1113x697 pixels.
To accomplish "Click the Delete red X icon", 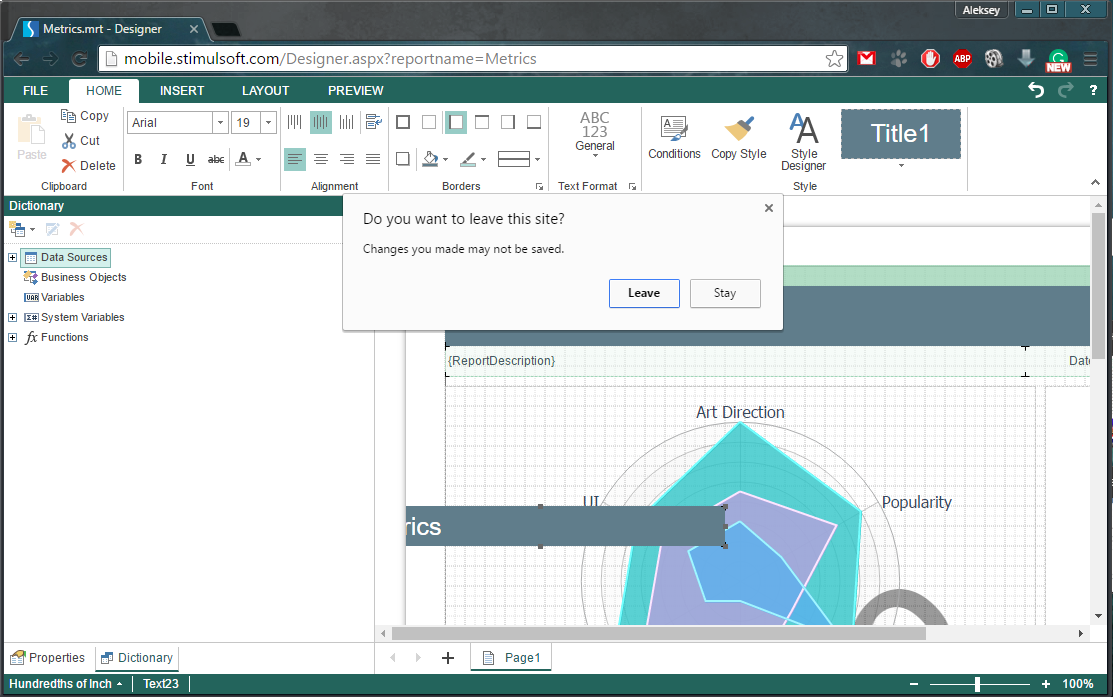I will coord(68,166).
